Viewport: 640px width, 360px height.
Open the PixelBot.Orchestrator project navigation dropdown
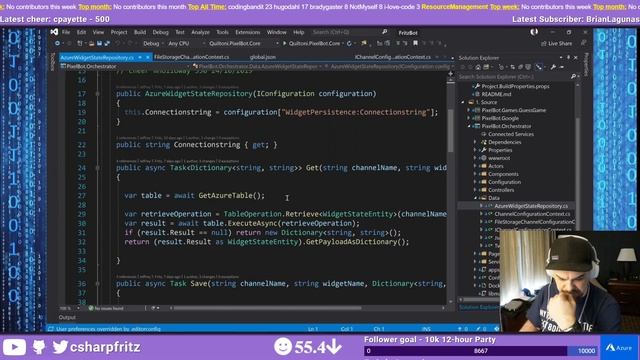(126, 66)
